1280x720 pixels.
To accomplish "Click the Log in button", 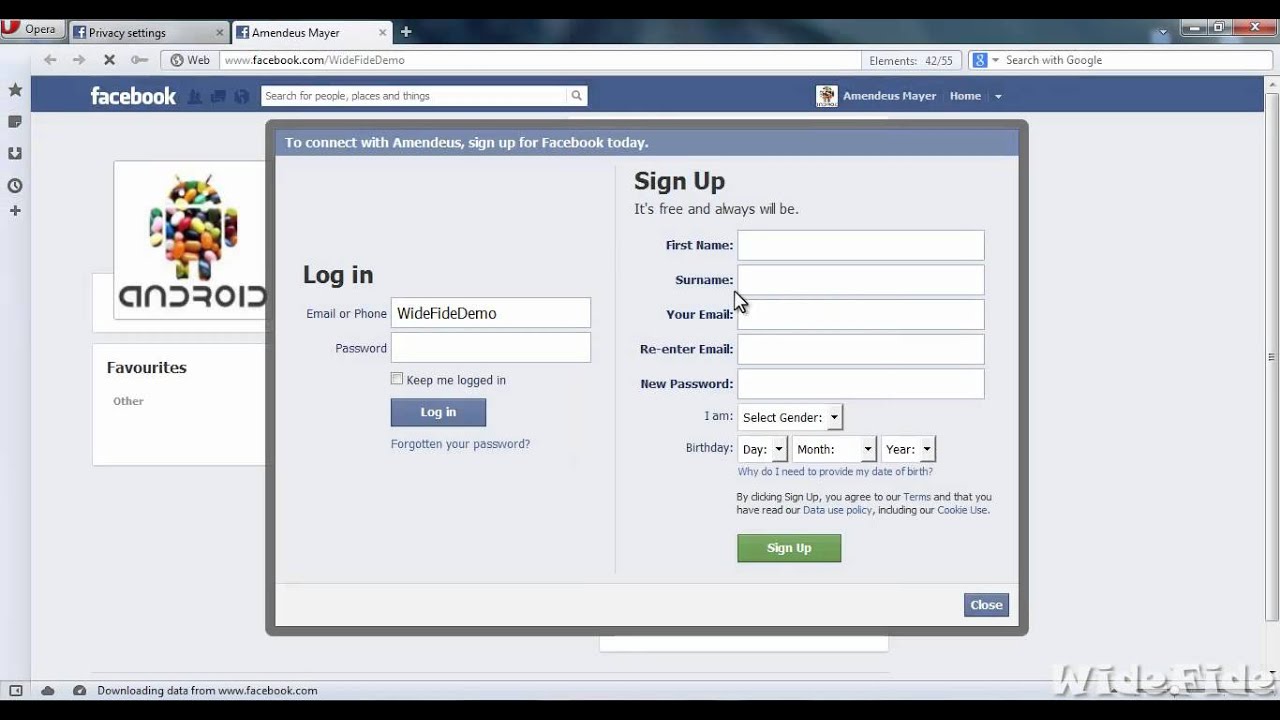I will [438, 412].
